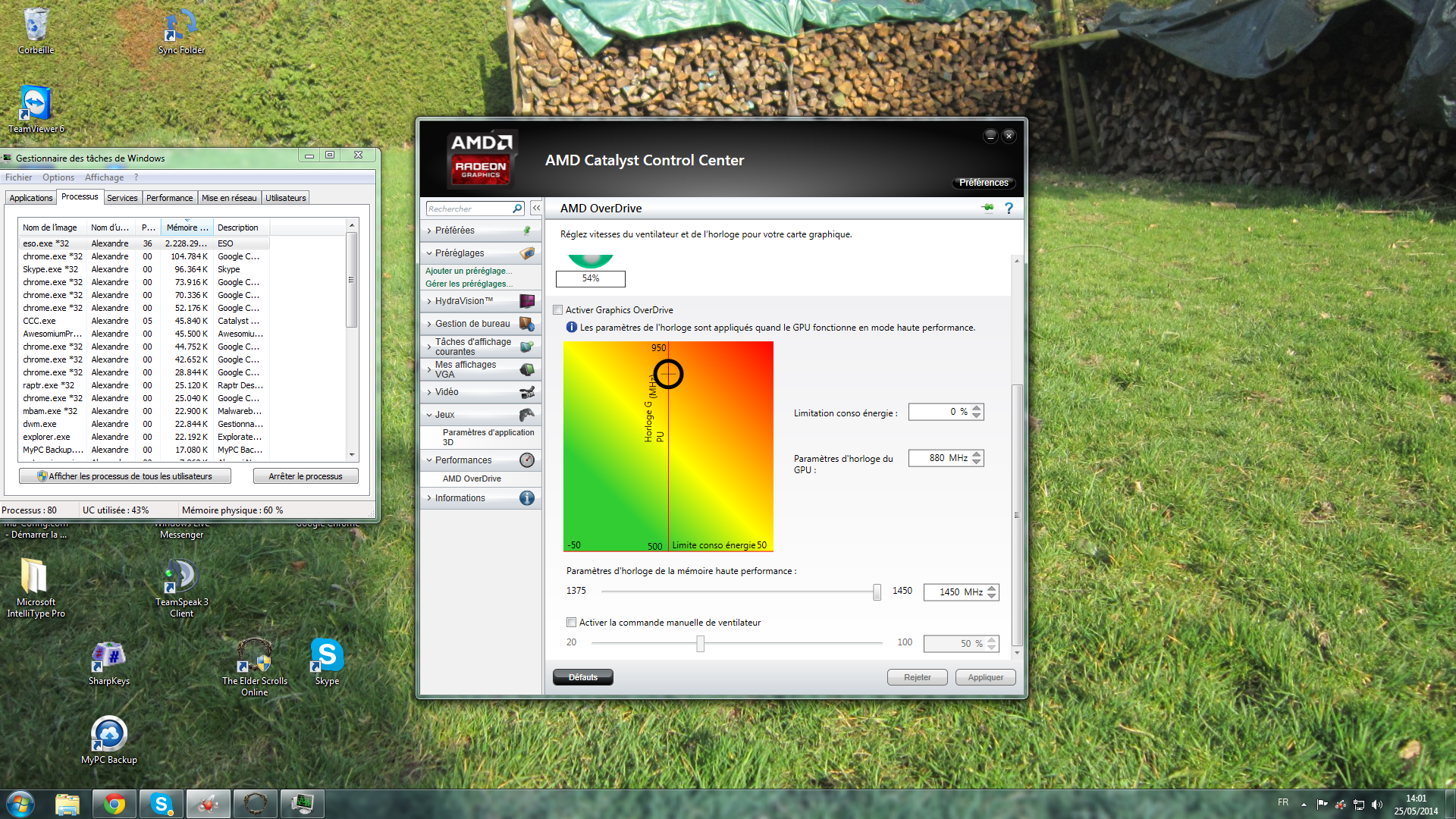This screenshot has height=819, width=1456.
Task: Collapse sidebar with double-chevron icon
Action: pos(536,208)
